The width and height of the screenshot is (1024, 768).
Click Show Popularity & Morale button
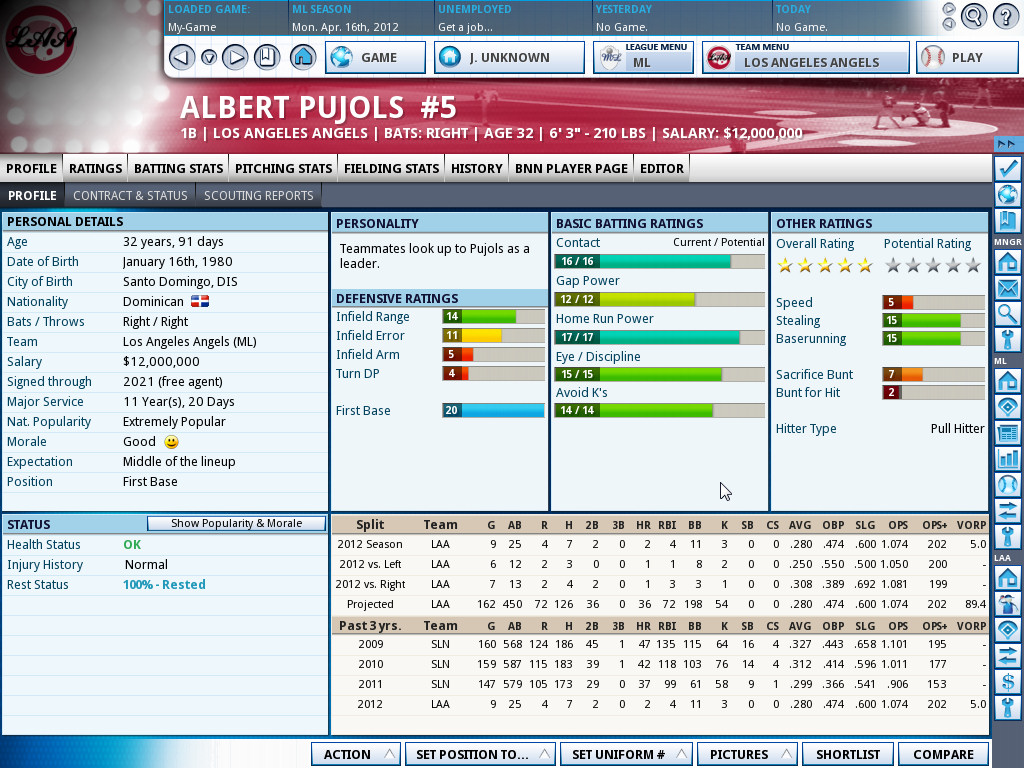(x=236, y=524)
